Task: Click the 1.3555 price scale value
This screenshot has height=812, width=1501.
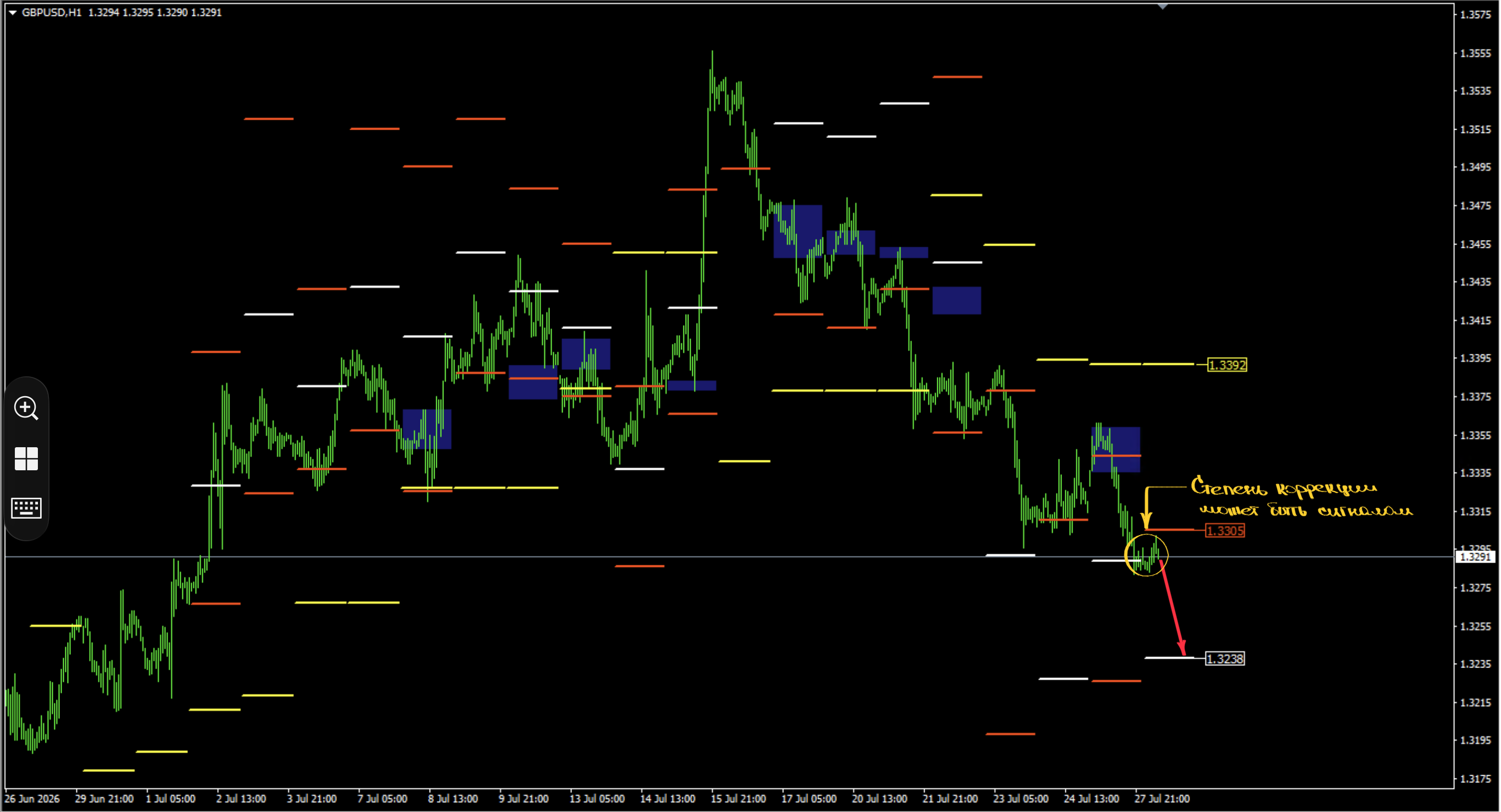Action: pyautogui.click(x=1475, y=53)
